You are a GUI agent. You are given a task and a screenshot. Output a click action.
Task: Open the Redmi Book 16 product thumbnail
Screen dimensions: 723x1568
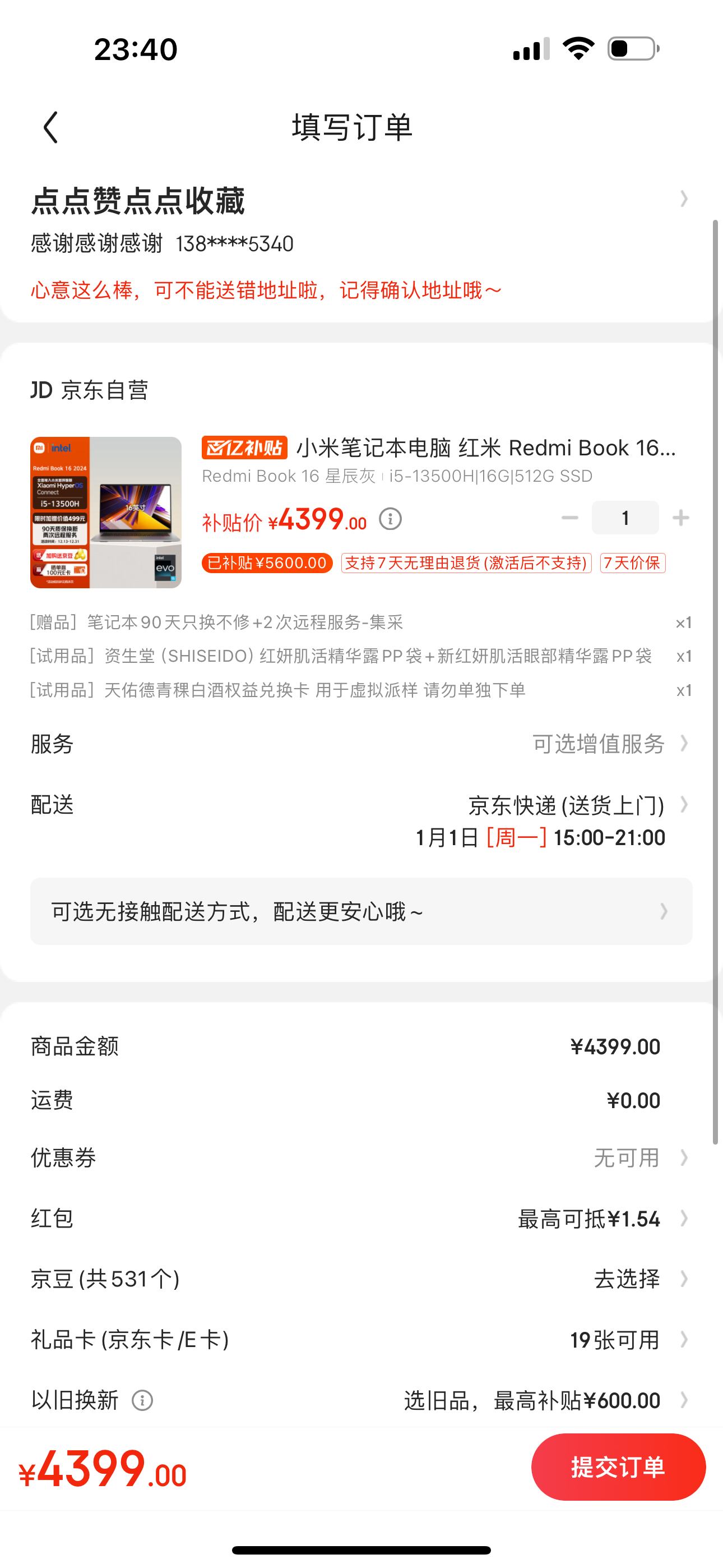coord(106,513)
